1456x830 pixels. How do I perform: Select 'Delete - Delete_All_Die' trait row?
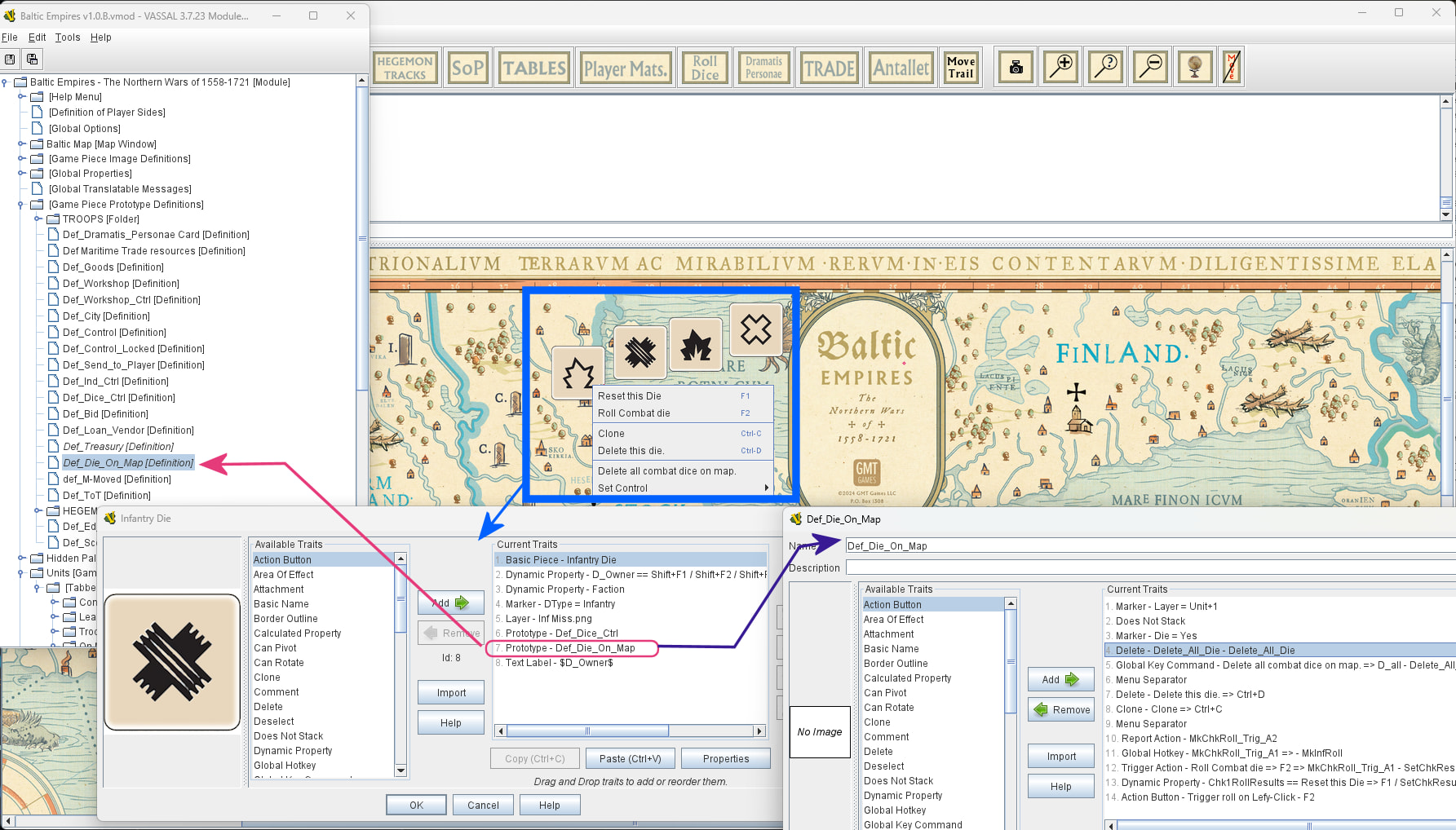tap(1280, 650)
